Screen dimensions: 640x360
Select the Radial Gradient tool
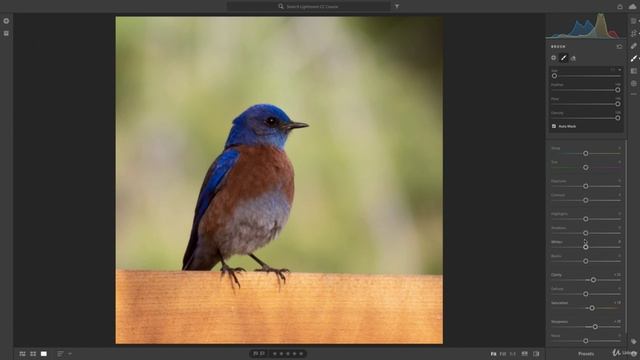coord(633,83)
